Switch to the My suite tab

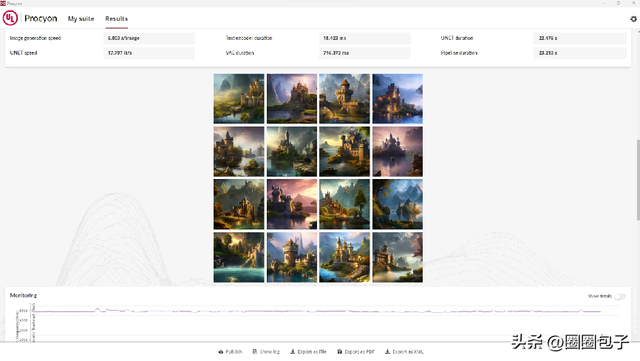[x=81, y=19]
